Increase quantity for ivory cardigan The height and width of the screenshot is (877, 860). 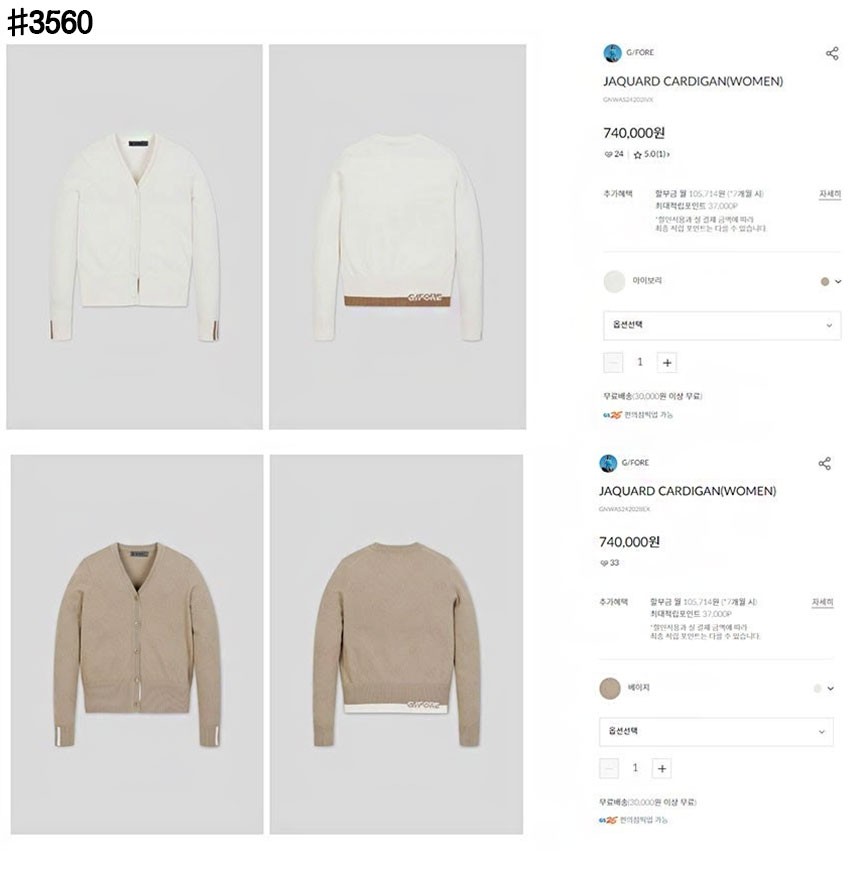coord(667,363)
